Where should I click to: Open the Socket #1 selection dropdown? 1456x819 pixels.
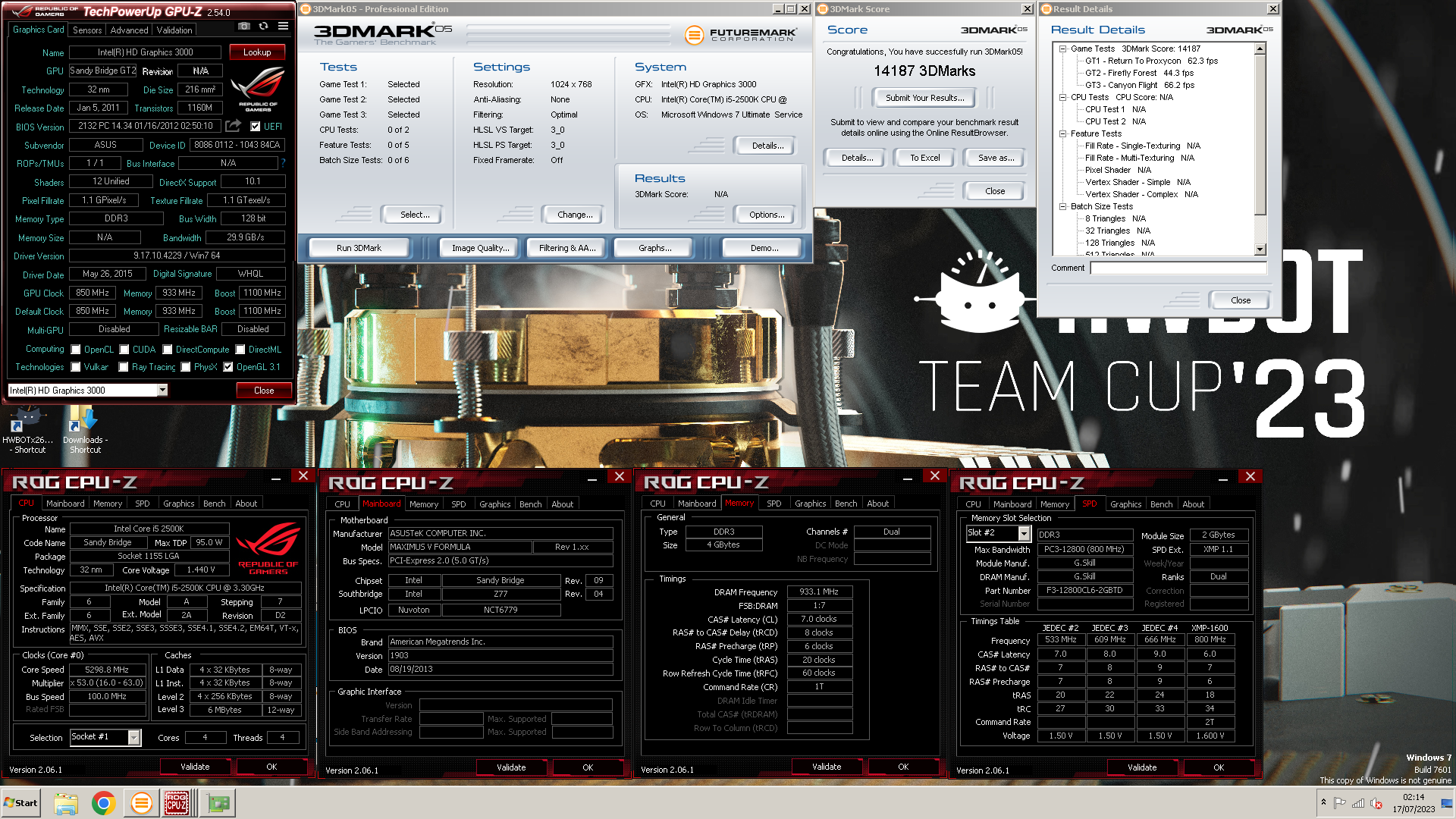(134, 737)
